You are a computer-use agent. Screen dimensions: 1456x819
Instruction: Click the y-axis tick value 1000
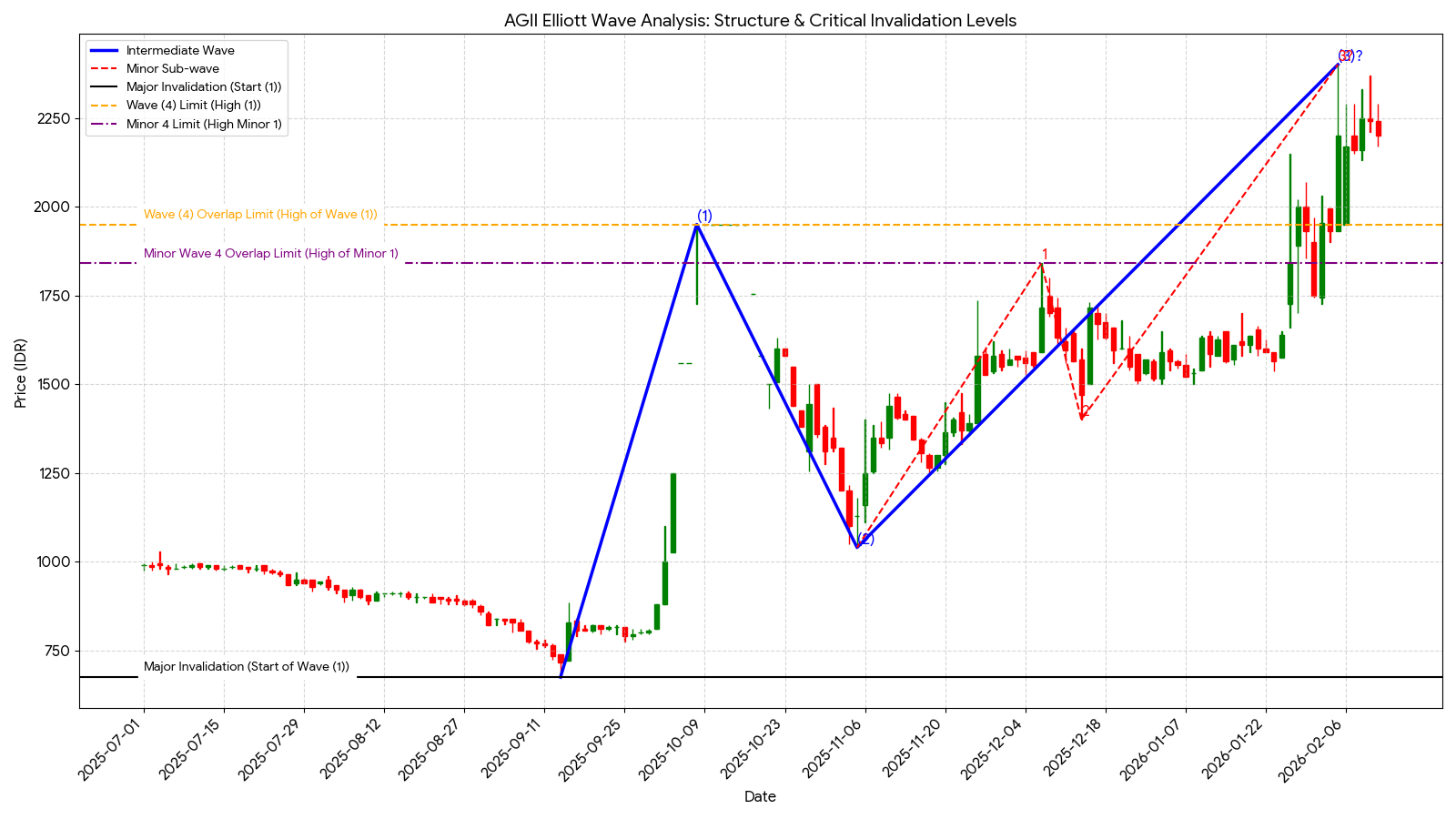click(53, 562)
